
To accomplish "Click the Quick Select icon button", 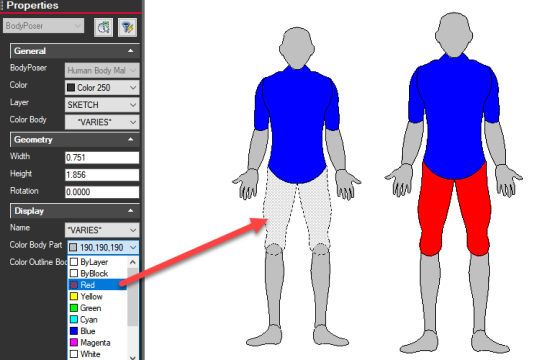I will point(103,27).
